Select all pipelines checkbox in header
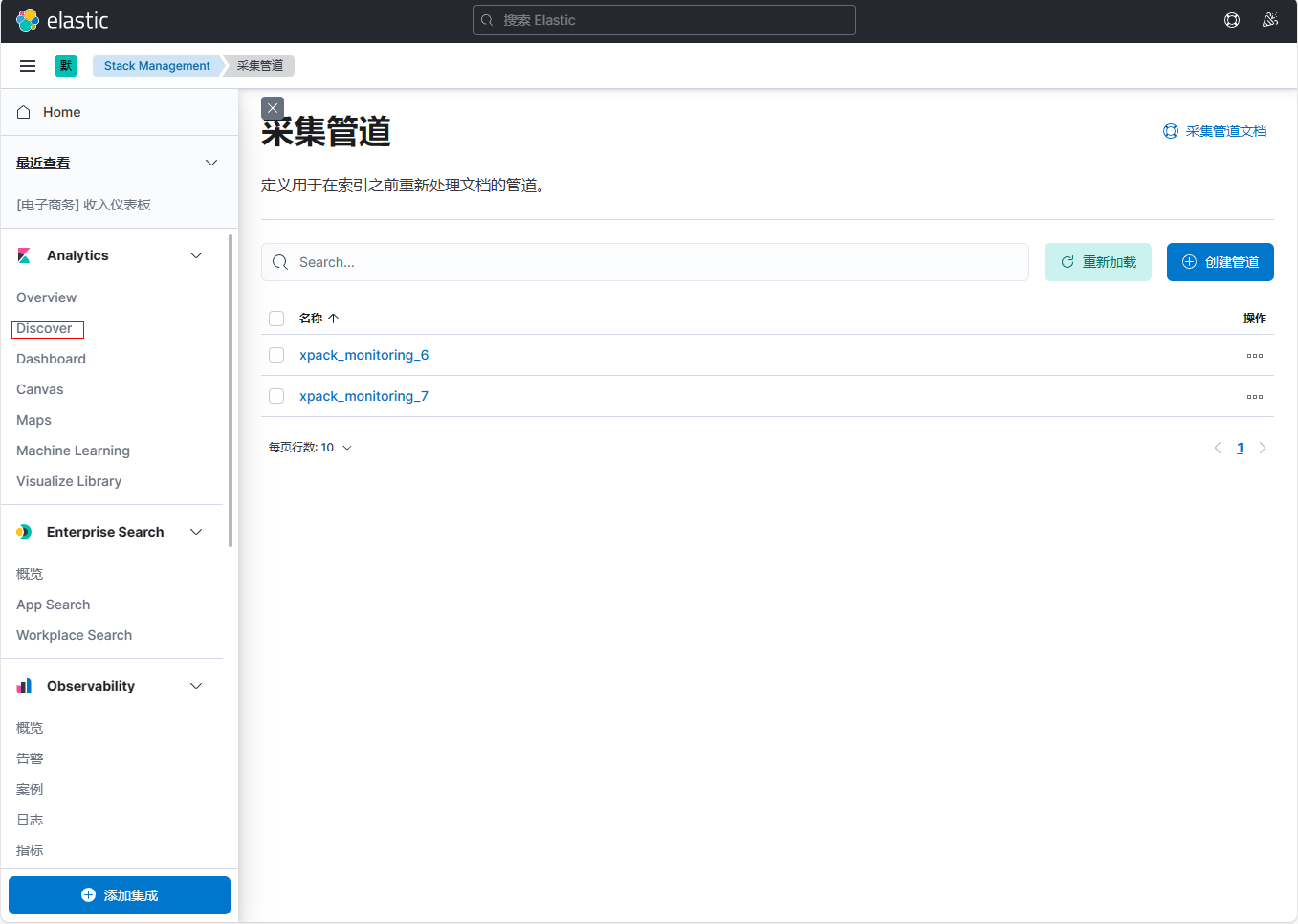Screen dimensions: 1298x924 tap(276, 319)
